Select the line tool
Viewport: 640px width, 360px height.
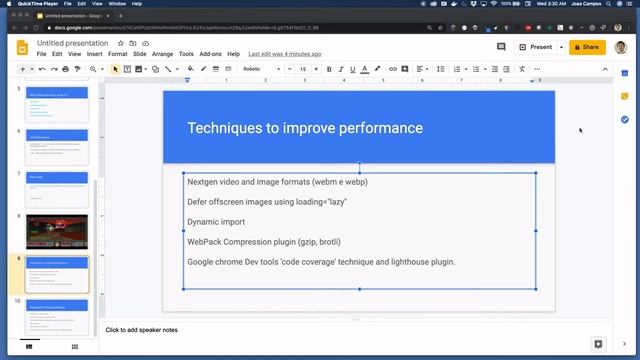click(168, 69)
